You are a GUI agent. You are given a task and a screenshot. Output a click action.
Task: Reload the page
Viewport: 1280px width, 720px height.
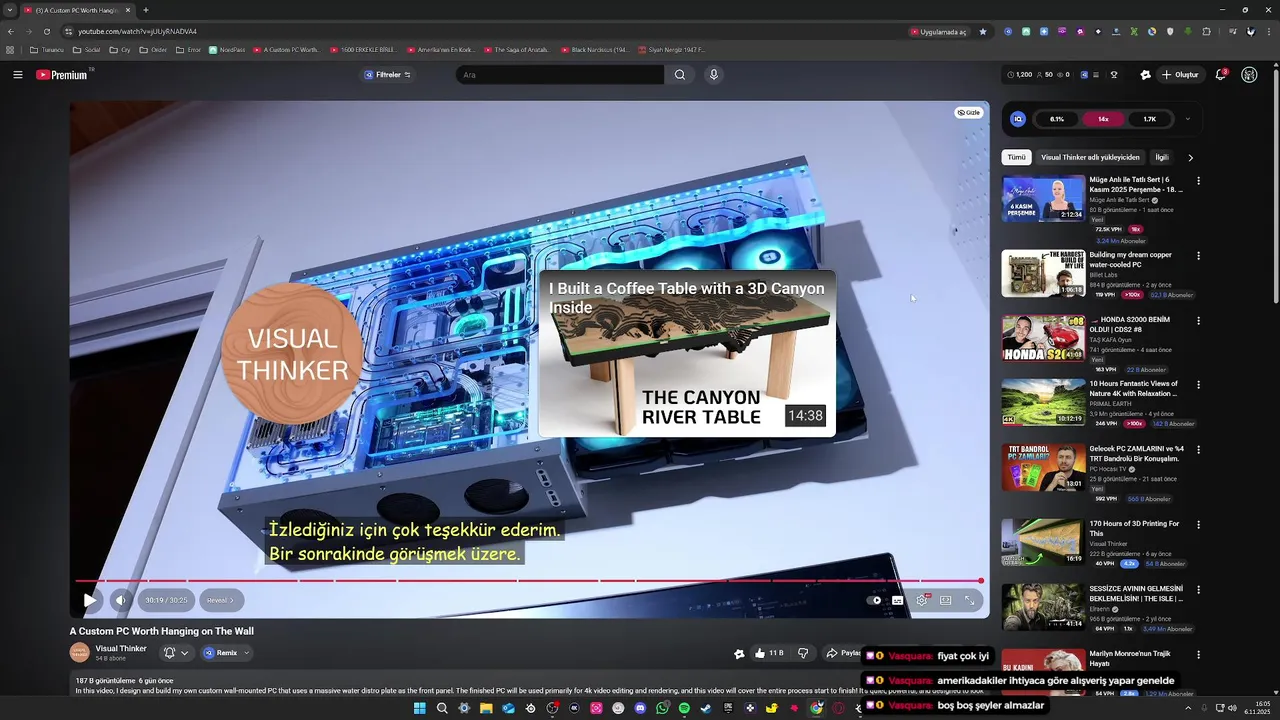point(46,32)
